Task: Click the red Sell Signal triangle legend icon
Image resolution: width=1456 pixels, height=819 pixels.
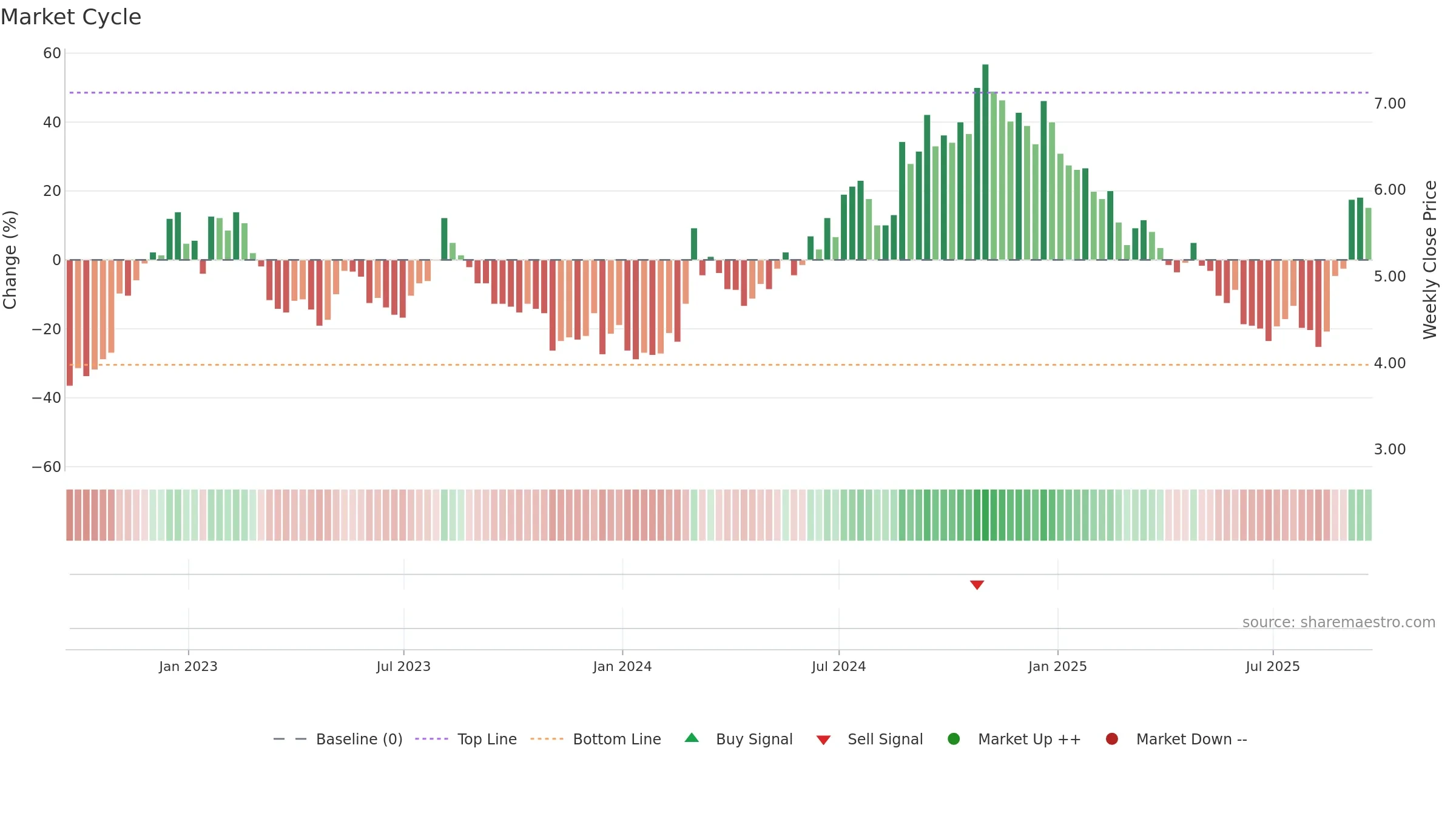Action: coord(823,740)
